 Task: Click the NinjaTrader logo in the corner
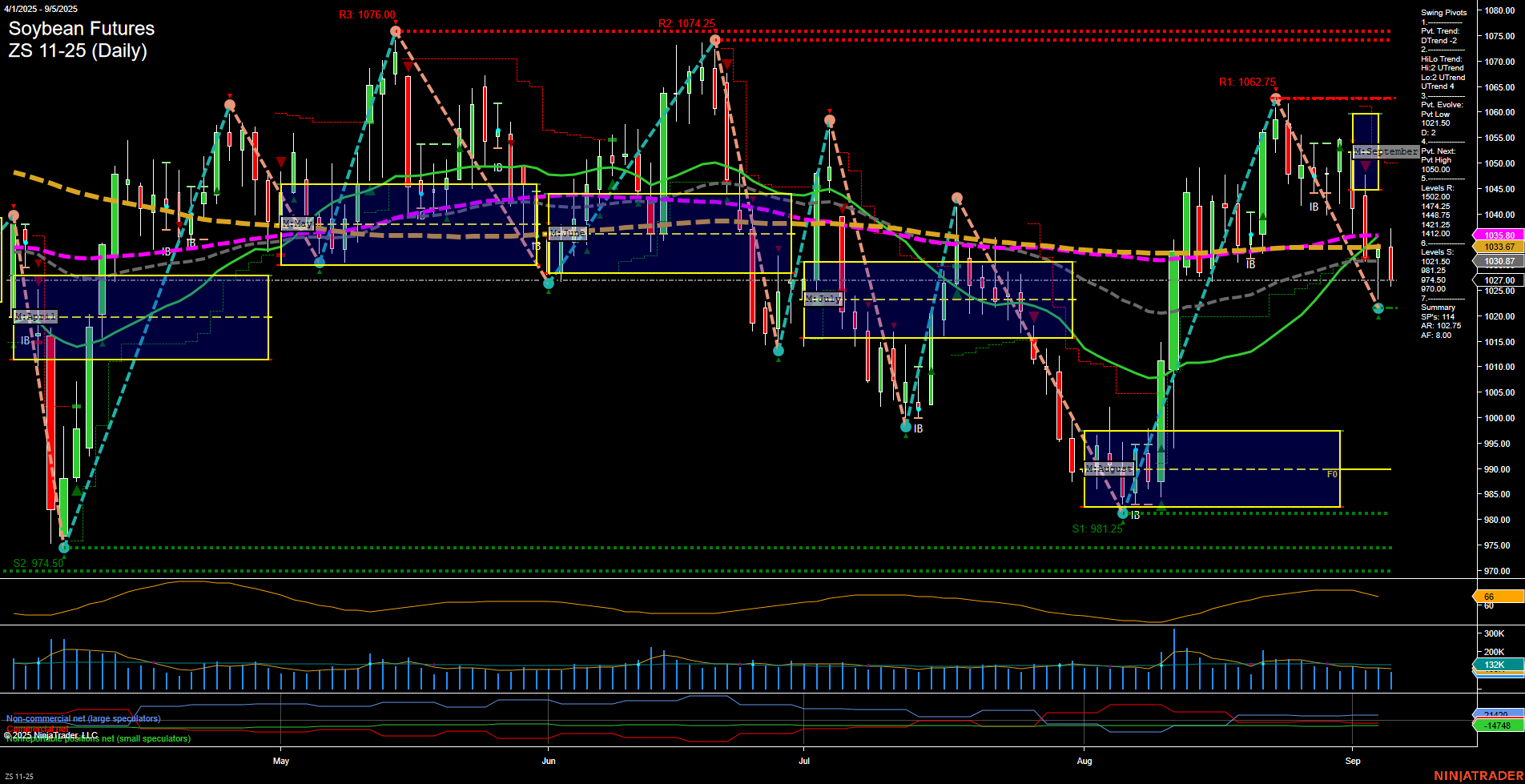pyautogui.click(x=1479, y=775)
